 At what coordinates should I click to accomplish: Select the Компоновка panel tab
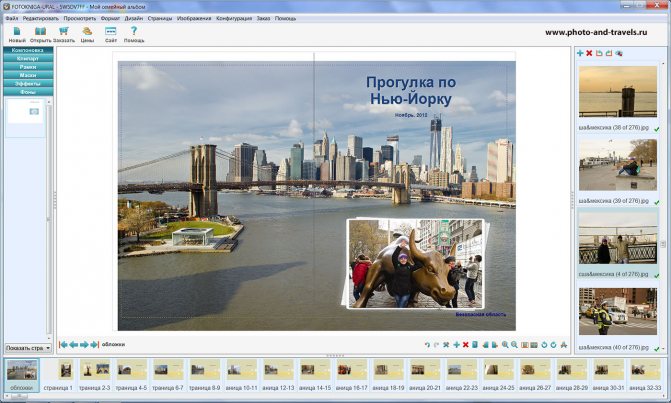pyautogui.click(x=28, y=50)
